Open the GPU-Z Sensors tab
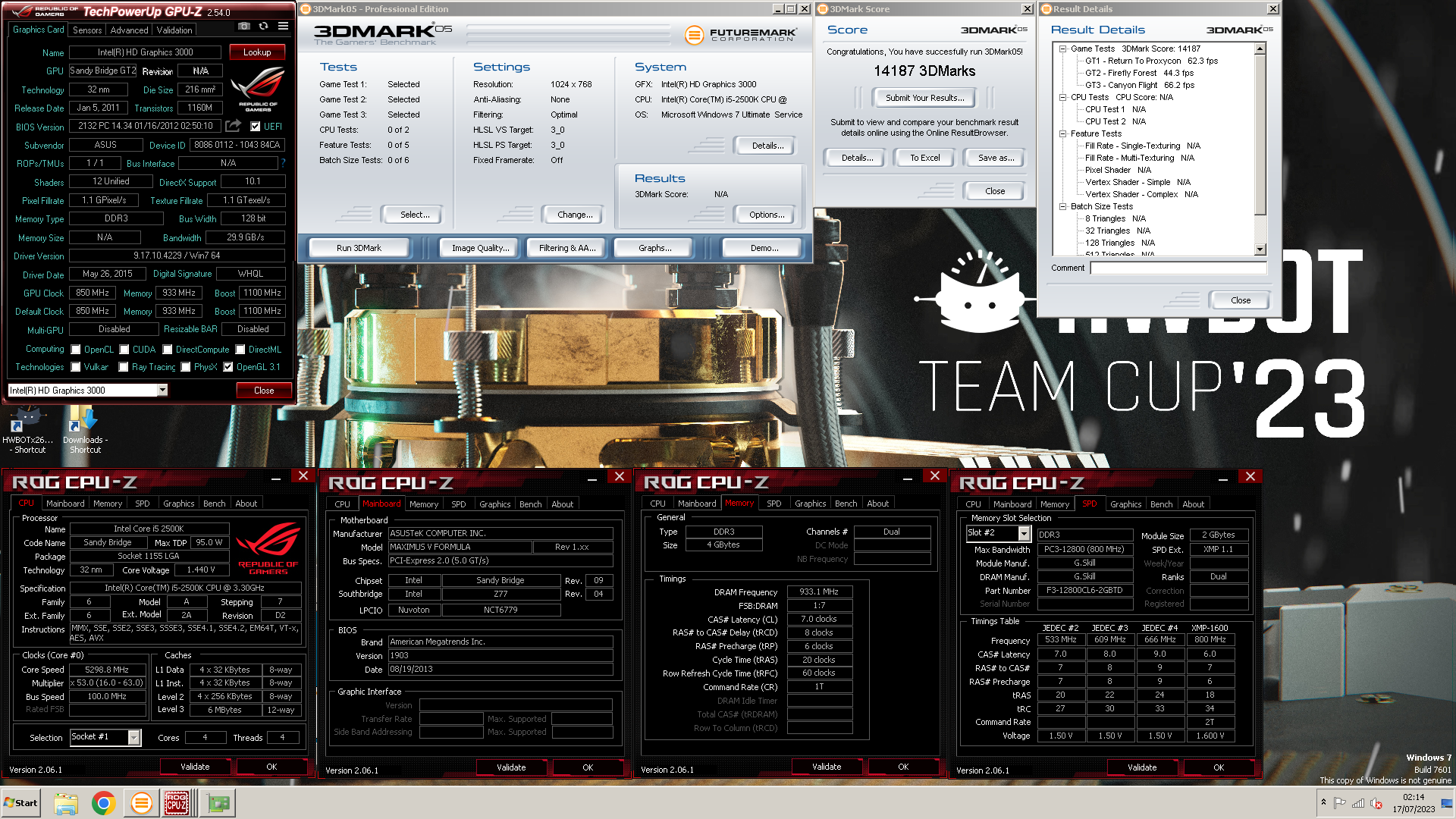 coord(87,30)
